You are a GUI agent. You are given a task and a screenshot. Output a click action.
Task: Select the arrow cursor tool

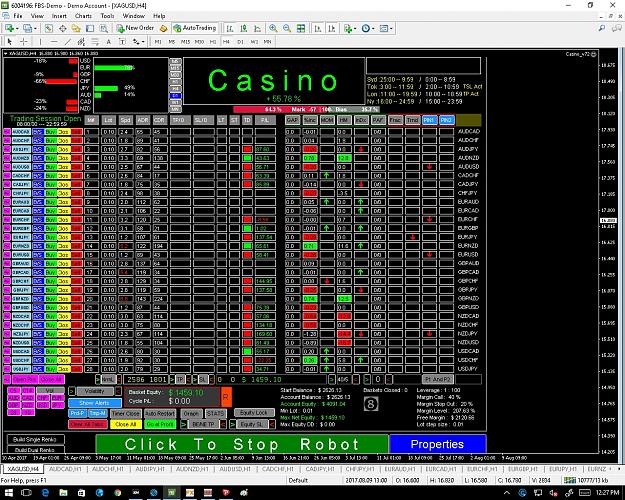(10, 41)
